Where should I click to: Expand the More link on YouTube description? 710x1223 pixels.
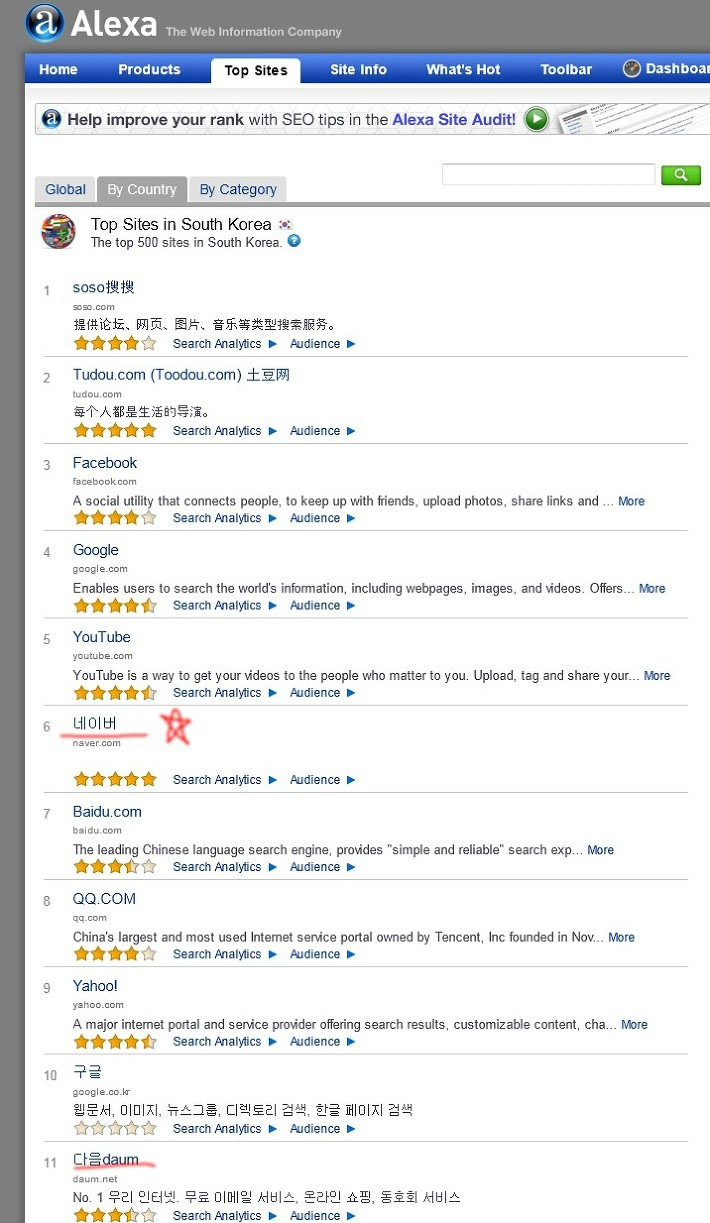point(657,676)
